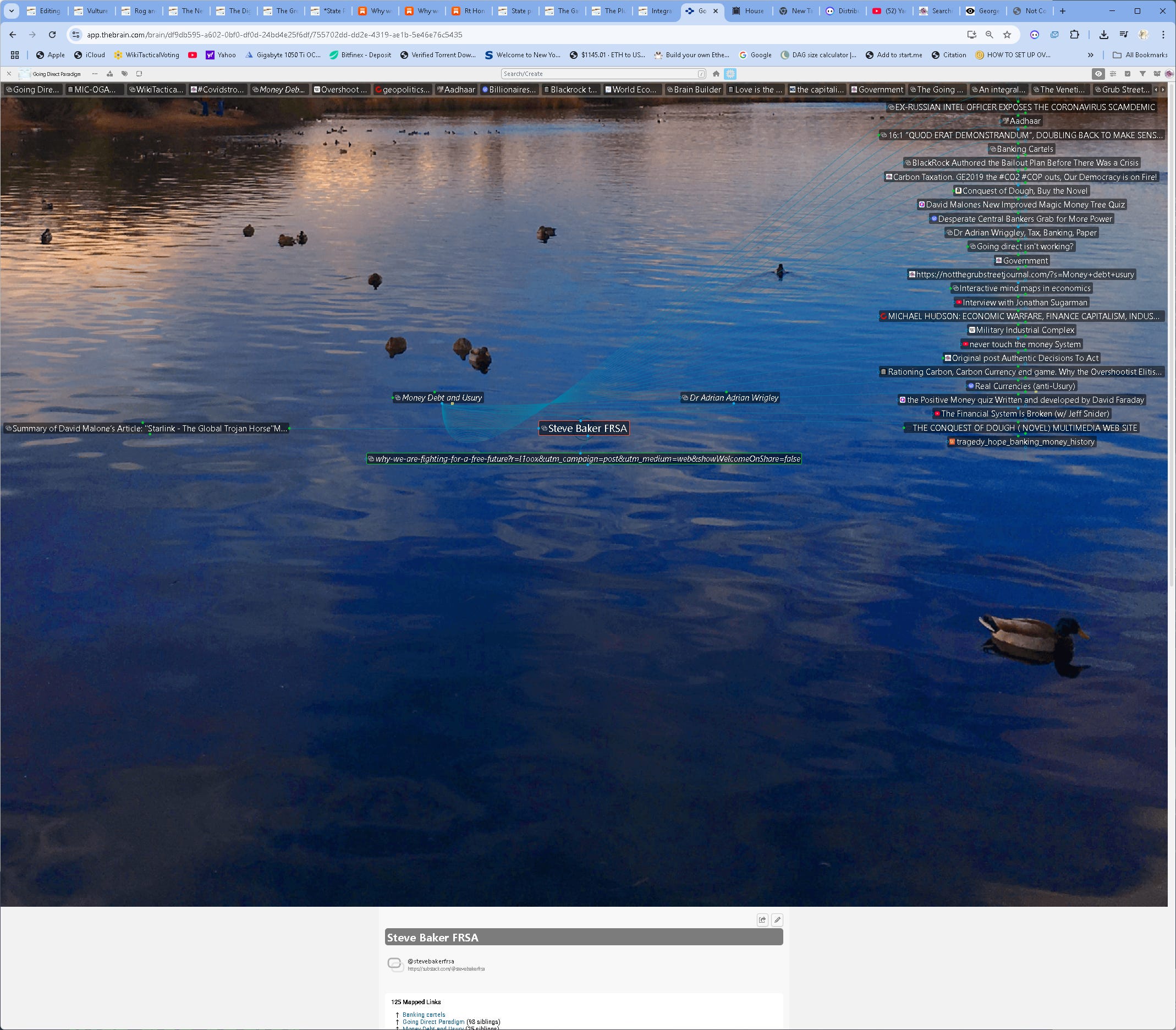
Task: Click the 'Military Industrial Complex' thought node
Action: click(1024, 330)
